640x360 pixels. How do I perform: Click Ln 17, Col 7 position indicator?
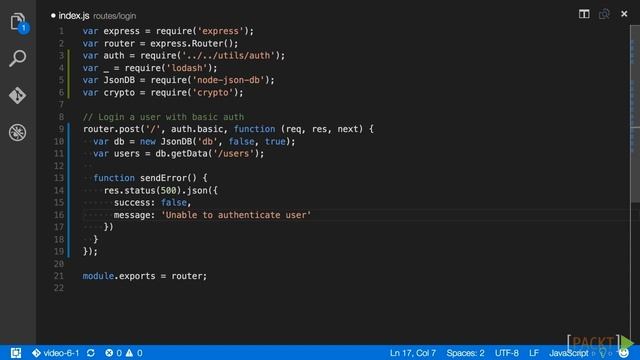point(413,353)
